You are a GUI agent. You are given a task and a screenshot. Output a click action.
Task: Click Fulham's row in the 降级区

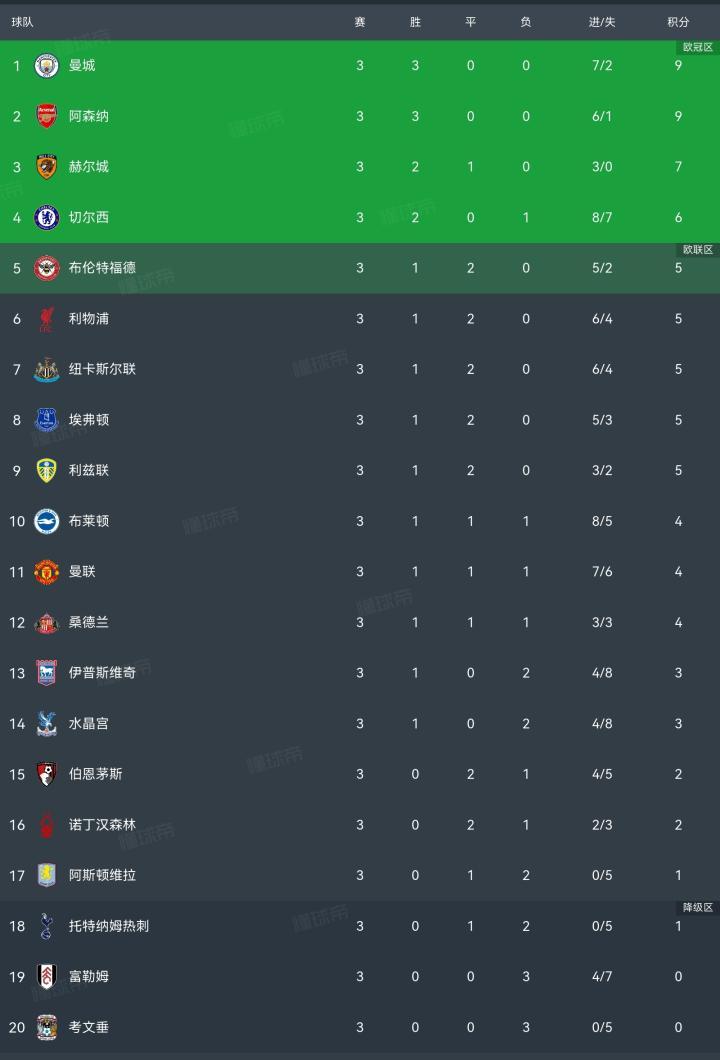tap(360, 976)
